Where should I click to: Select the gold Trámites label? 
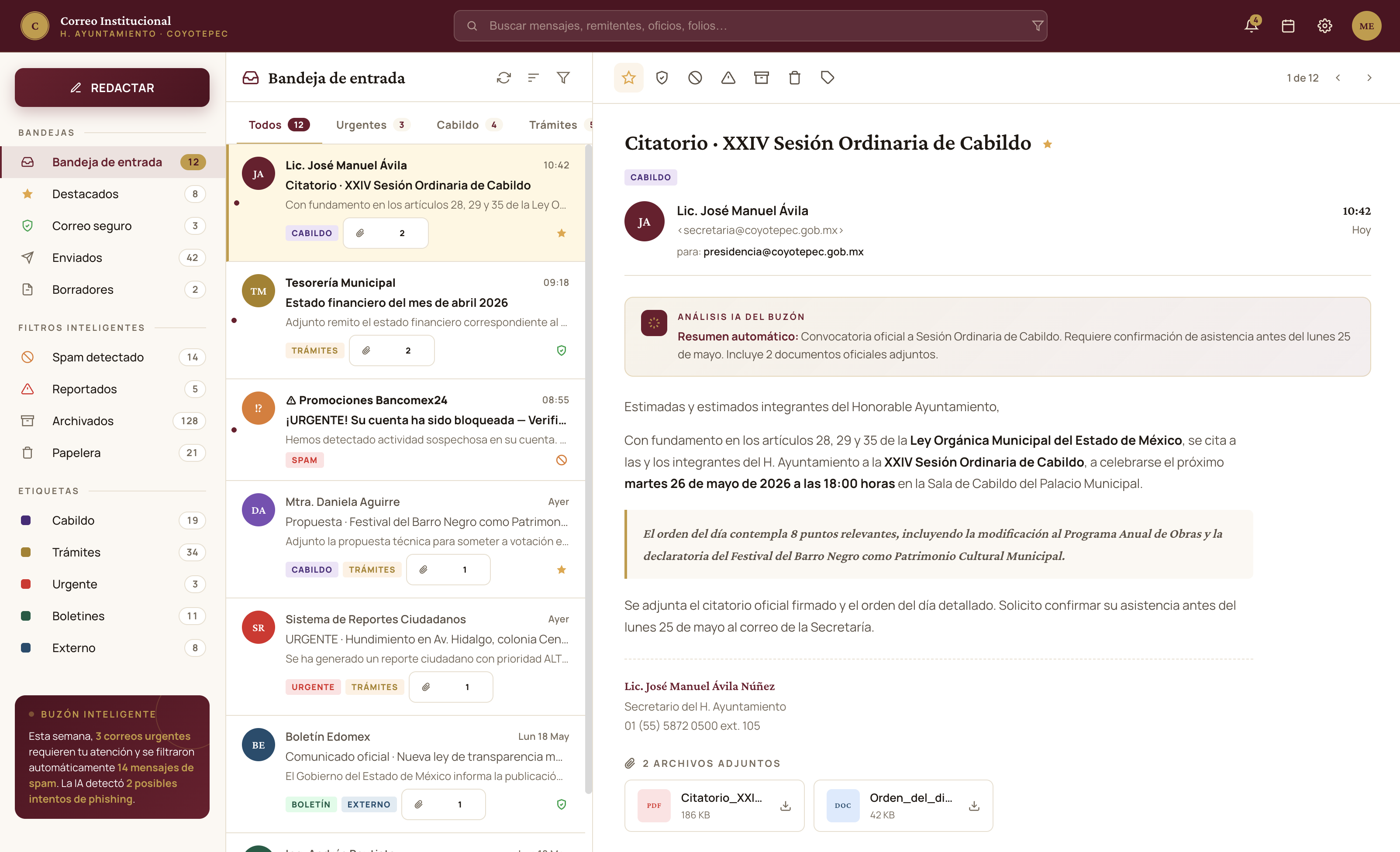113,552
